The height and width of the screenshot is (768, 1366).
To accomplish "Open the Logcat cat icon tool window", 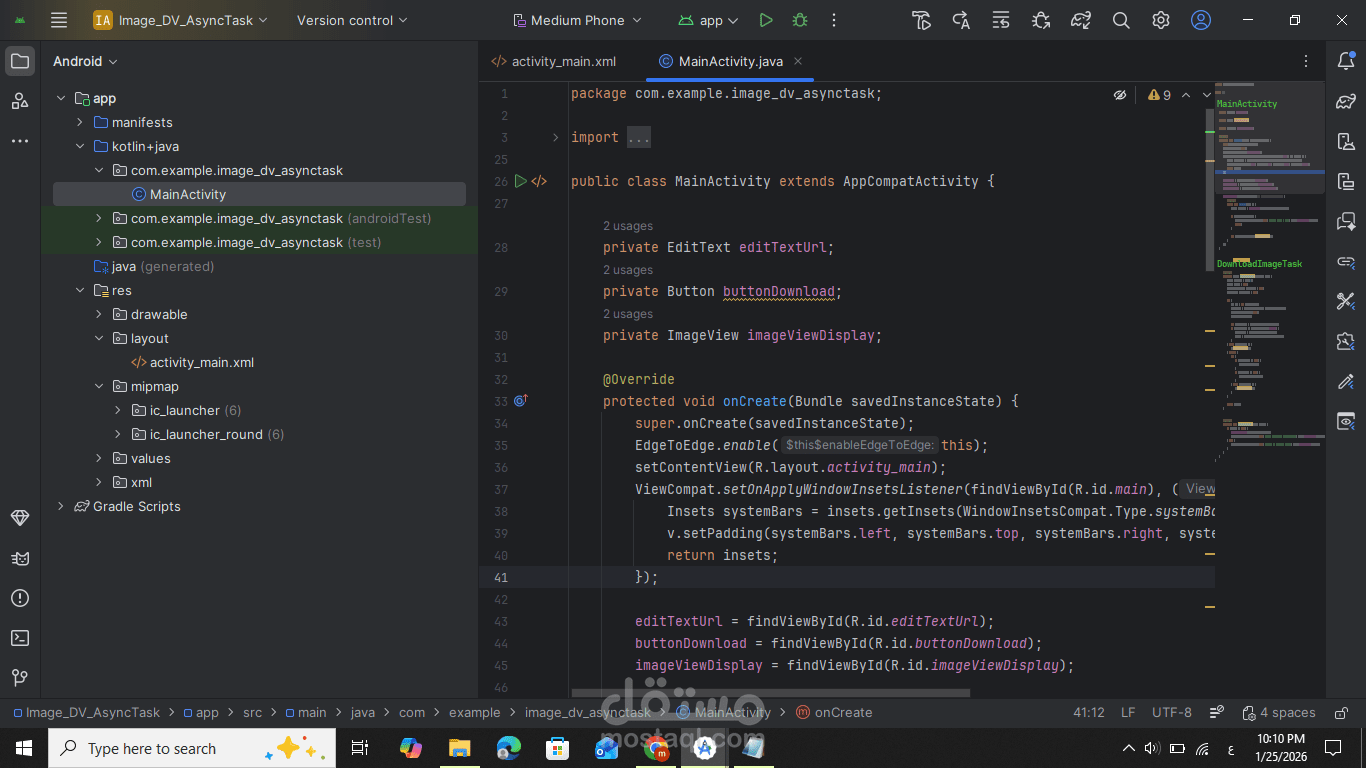I will 20,558.
